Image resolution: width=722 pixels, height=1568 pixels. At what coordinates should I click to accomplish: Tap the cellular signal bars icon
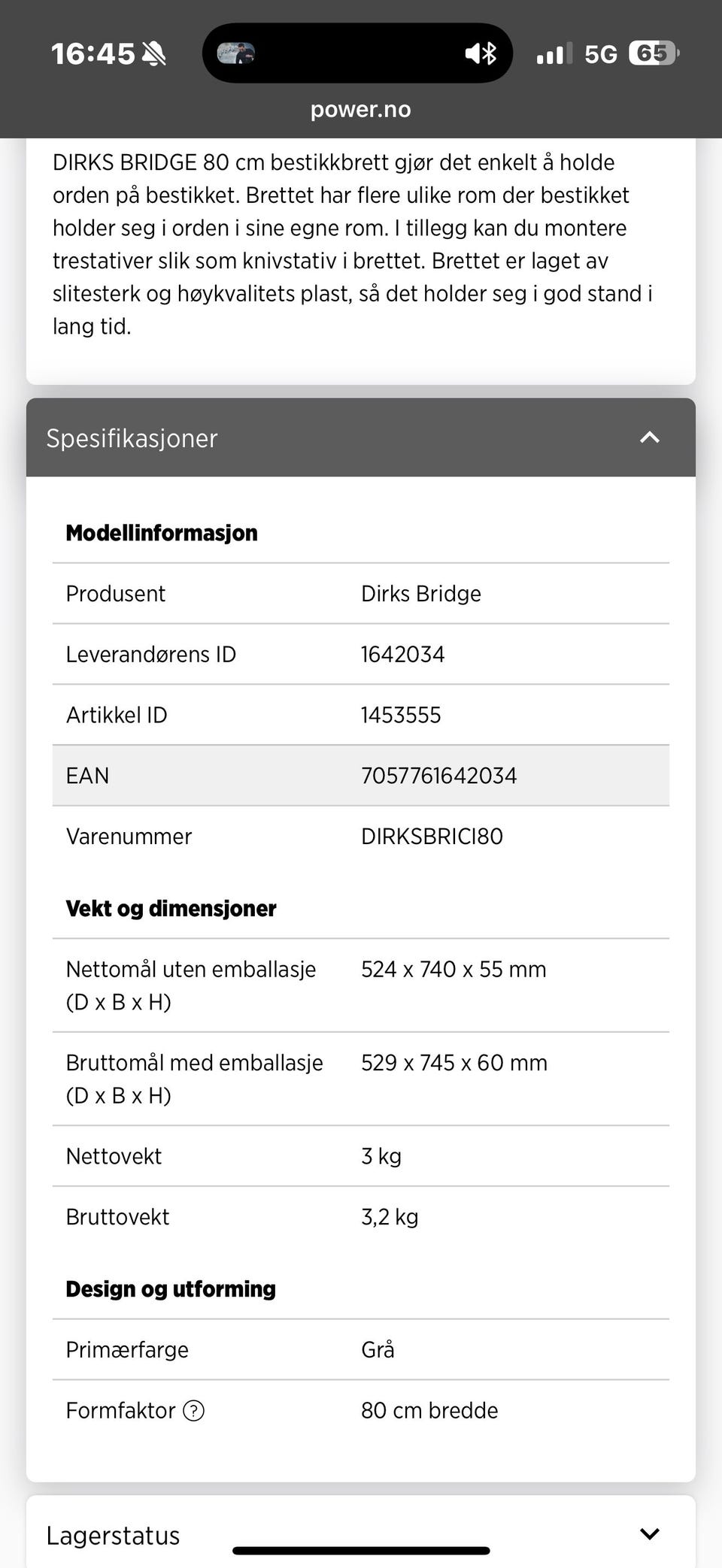(554, 53)
